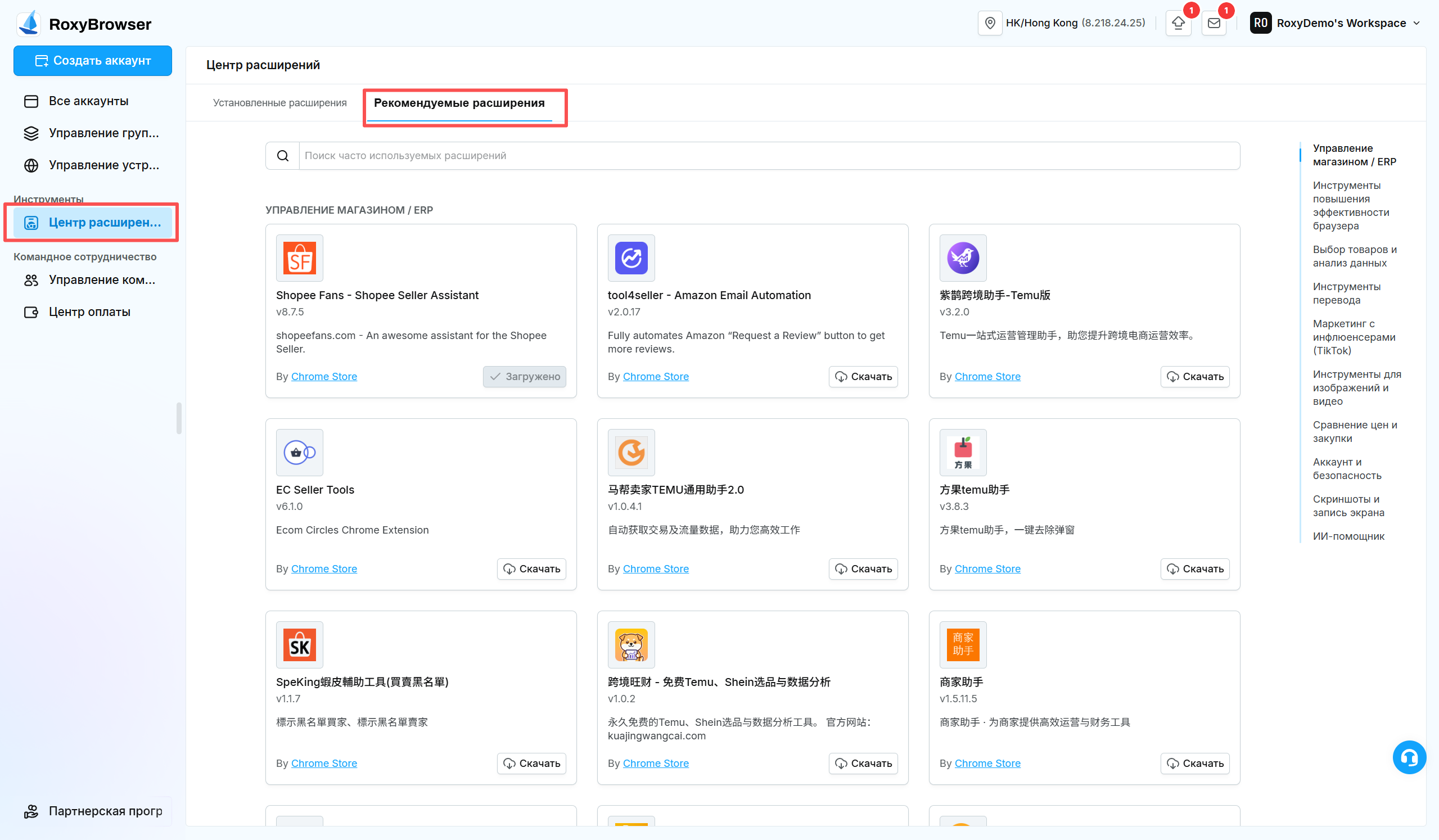
Task: Click the search magnifier icon
Action: tap(283, 156)
